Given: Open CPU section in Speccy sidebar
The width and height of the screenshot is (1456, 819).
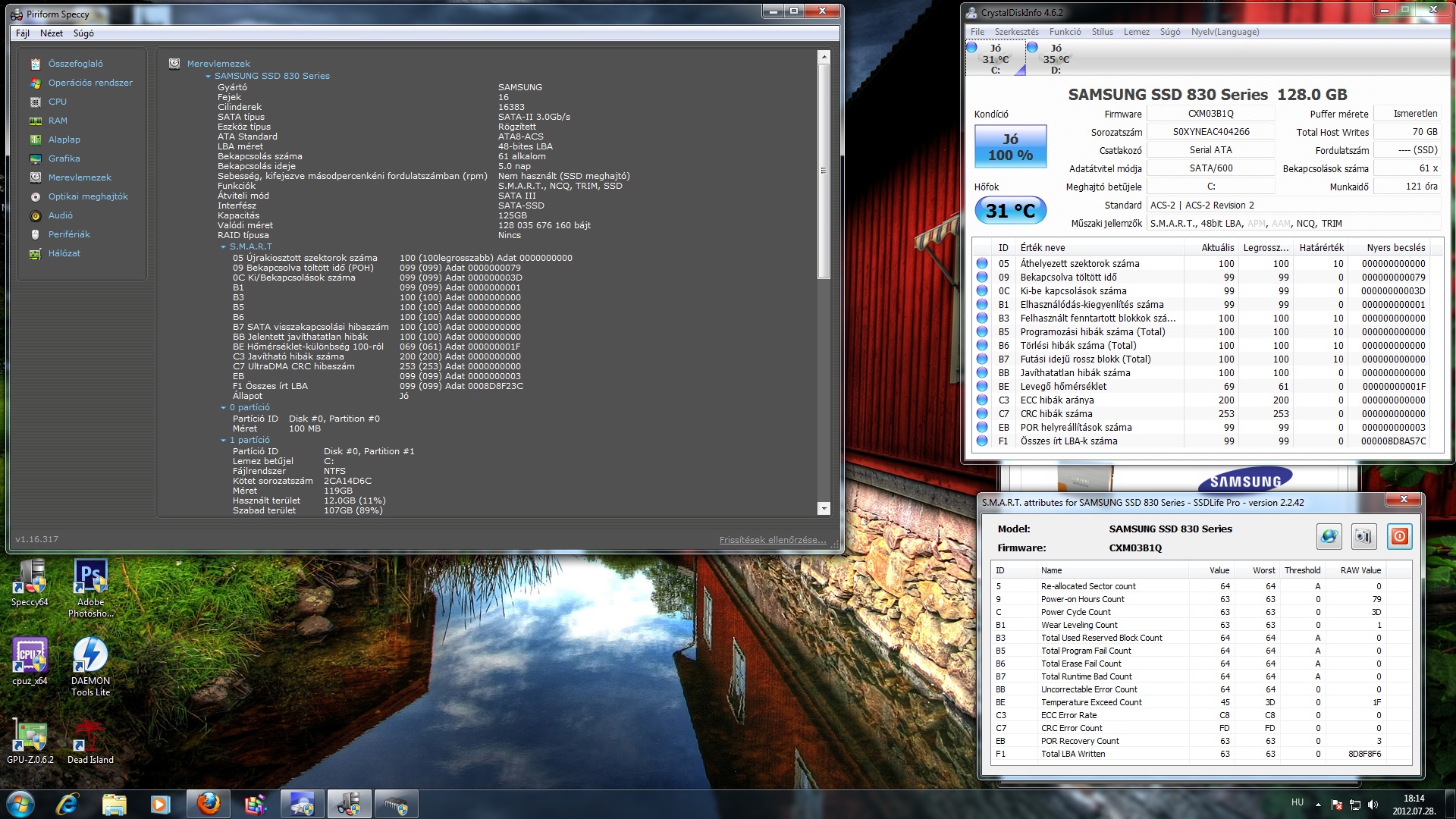Looking at the screenshot, I should pos(57,102).
